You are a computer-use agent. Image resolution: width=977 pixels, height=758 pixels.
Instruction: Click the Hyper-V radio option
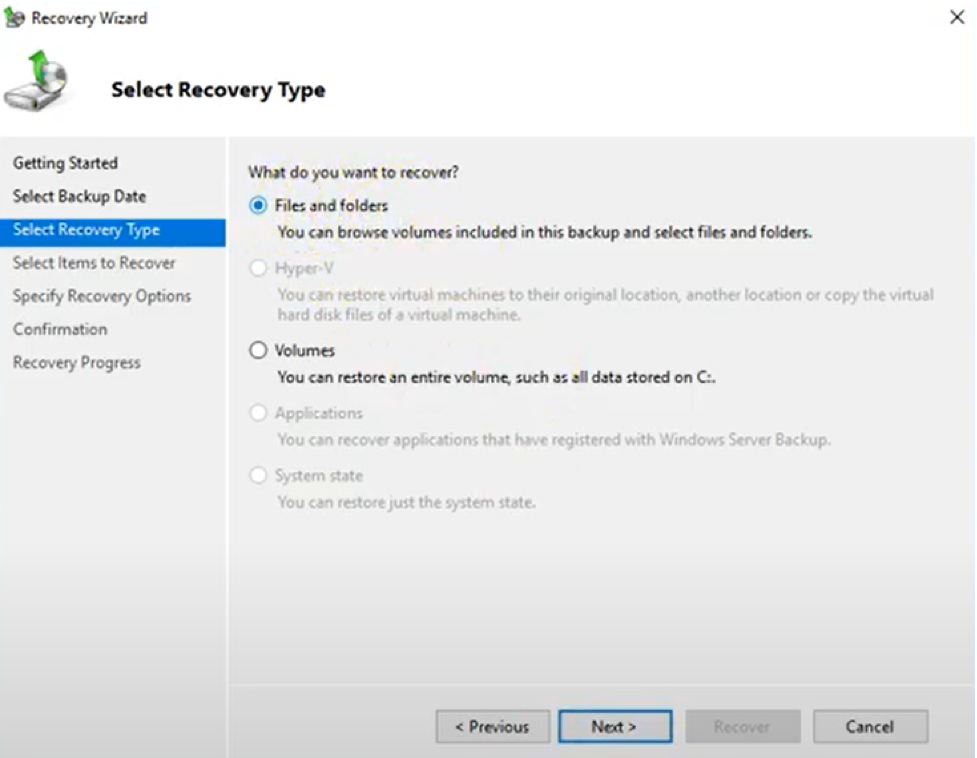259,267
